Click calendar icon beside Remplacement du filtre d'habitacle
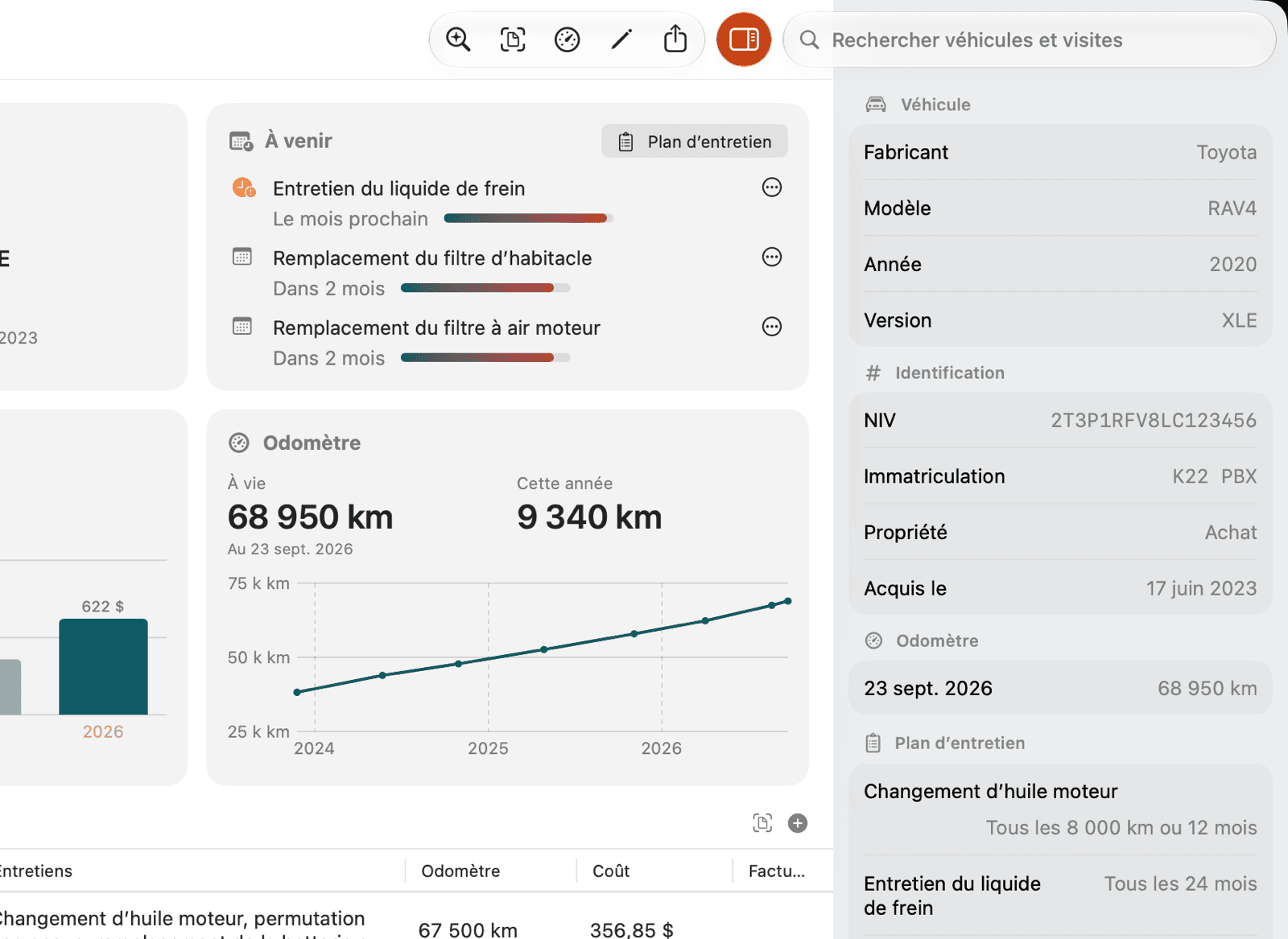This screenshot has height=939, width=1288. 242,257
